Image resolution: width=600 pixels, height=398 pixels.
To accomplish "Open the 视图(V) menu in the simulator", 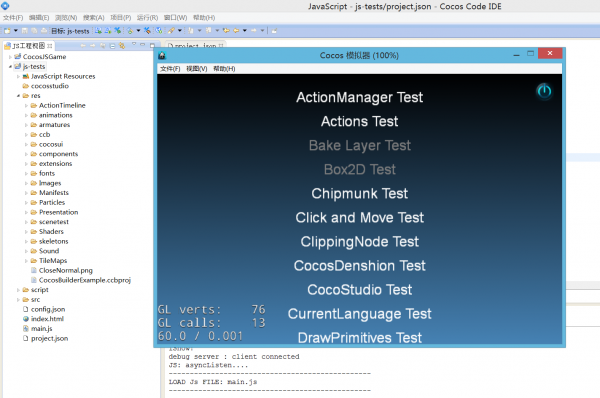I will point(197,69).
